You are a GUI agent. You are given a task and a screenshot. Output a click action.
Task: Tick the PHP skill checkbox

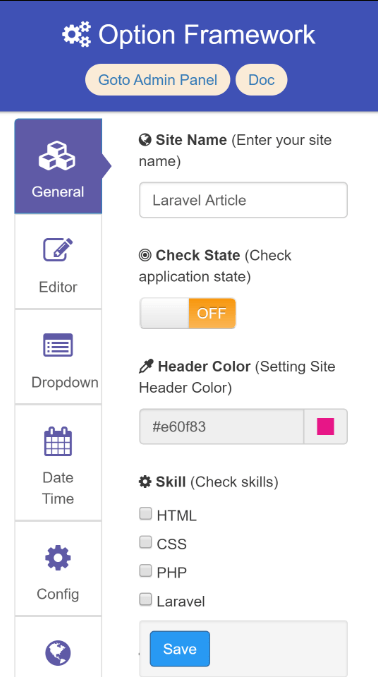tap(146, 570)
